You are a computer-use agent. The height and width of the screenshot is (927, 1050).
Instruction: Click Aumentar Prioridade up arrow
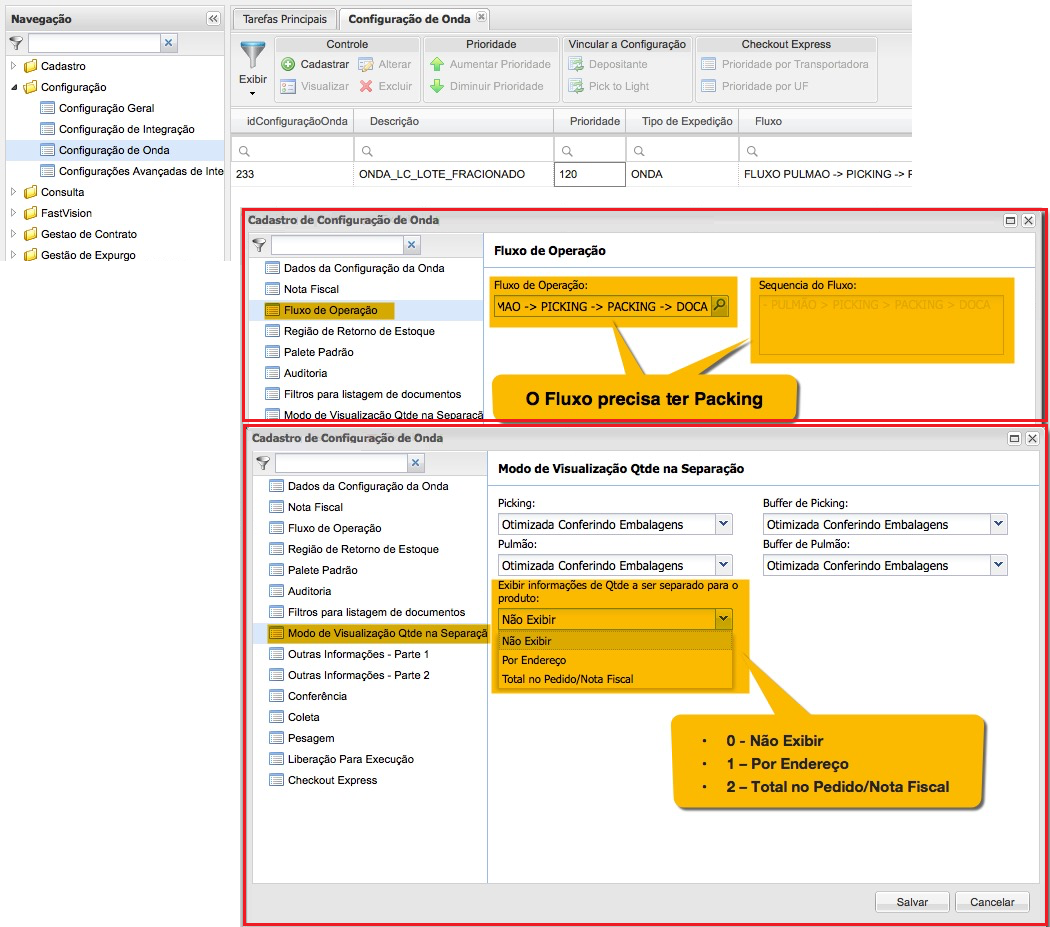coord(437,64)
